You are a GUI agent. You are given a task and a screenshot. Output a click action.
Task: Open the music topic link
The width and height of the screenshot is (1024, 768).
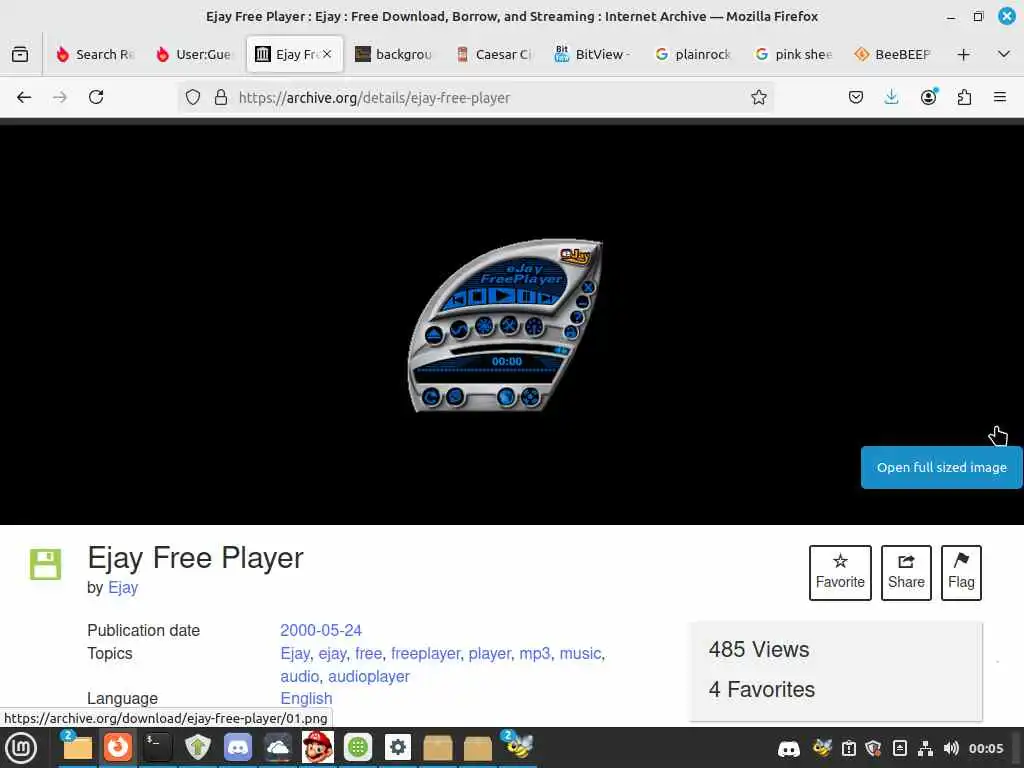point(580,653)
